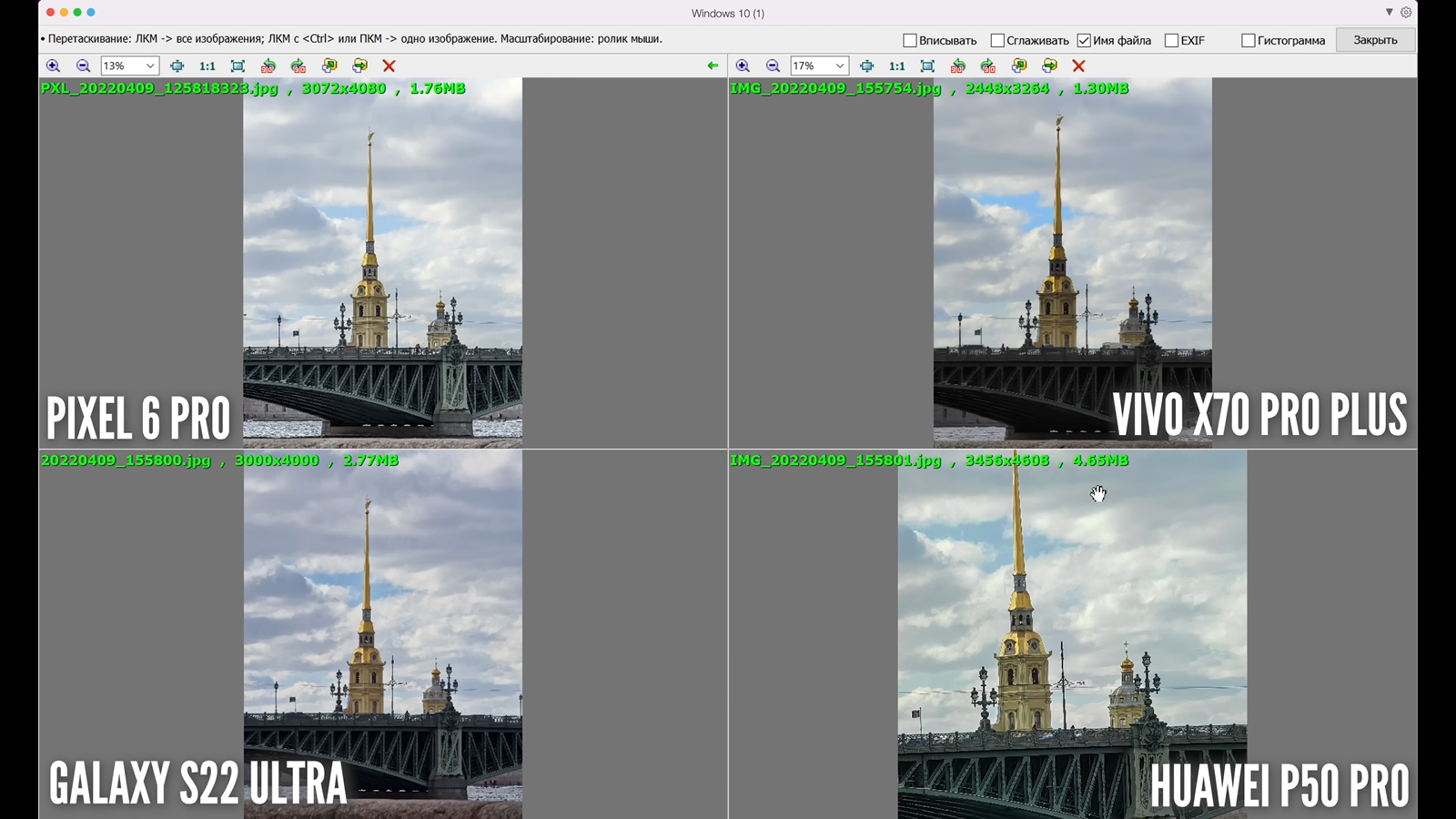Screen dimensions: 1456x819
Task: Click the Galaxy S22 Ultra comparison photo
Action: click(x=382, y=634)
